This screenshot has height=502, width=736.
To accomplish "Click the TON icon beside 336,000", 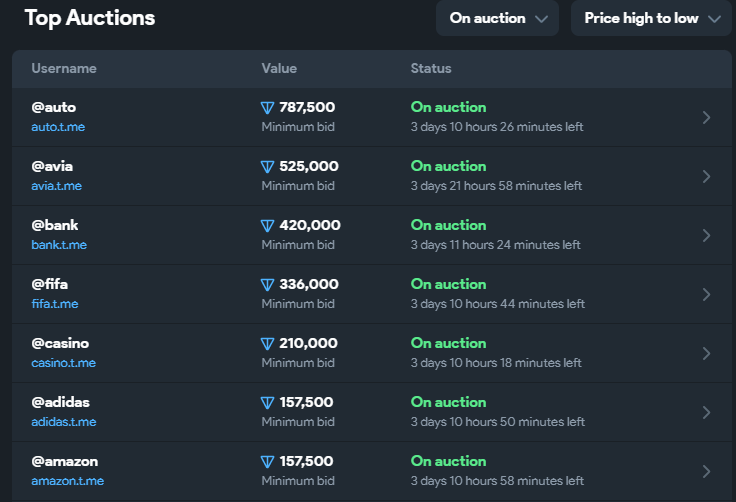I will coord(267,285).
